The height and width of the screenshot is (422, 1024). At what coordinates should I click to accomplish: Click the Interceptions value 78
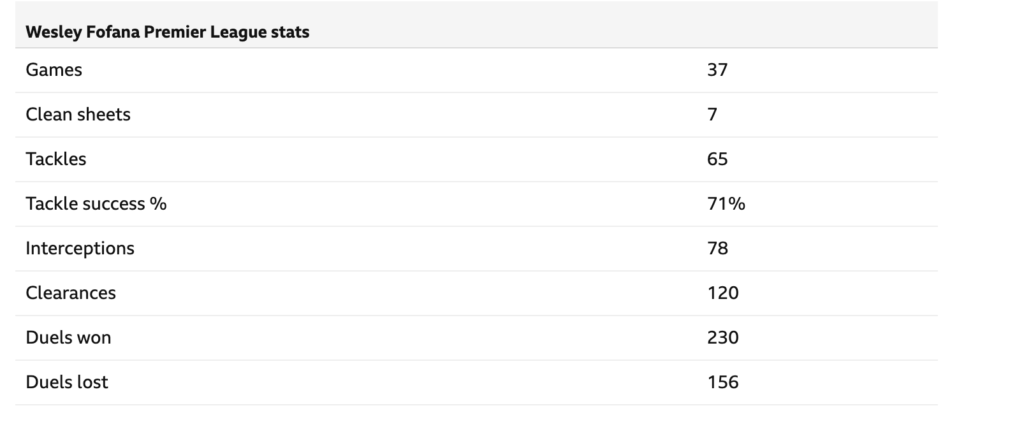click(717, 248)
